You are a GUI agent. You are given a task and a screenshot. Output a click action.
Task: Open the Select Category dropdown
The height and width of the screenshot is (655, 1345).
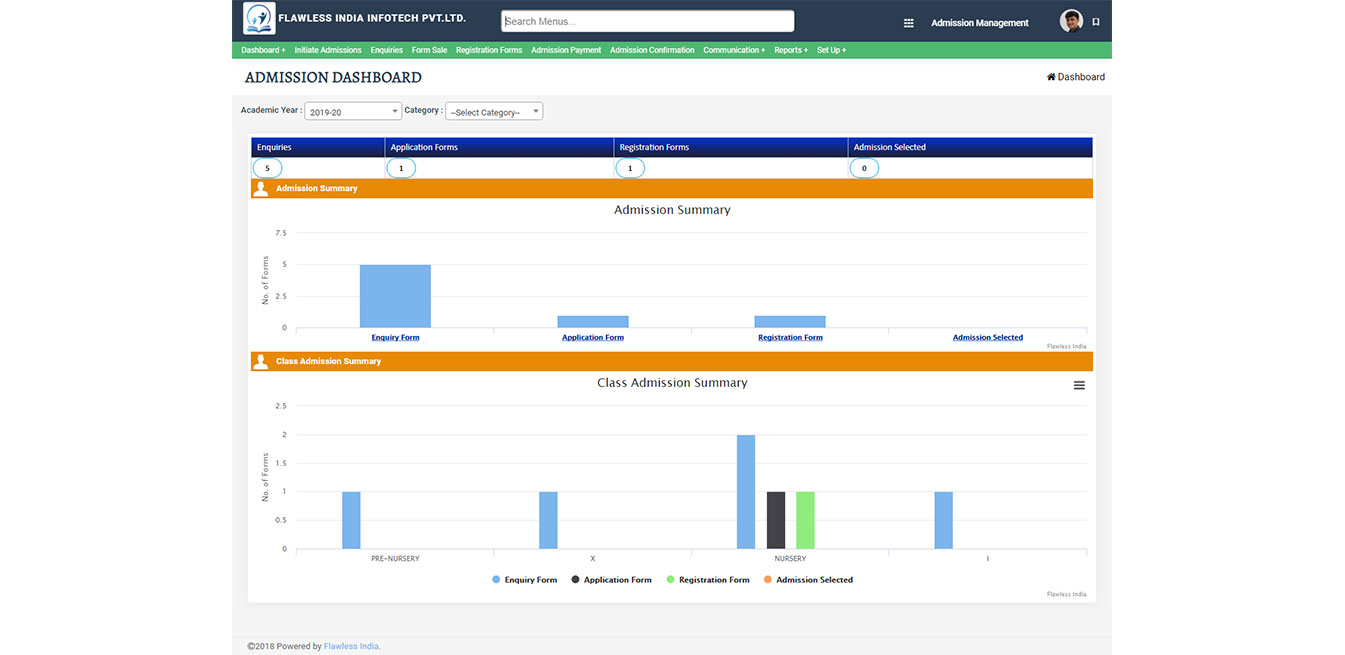pos(494,112)
